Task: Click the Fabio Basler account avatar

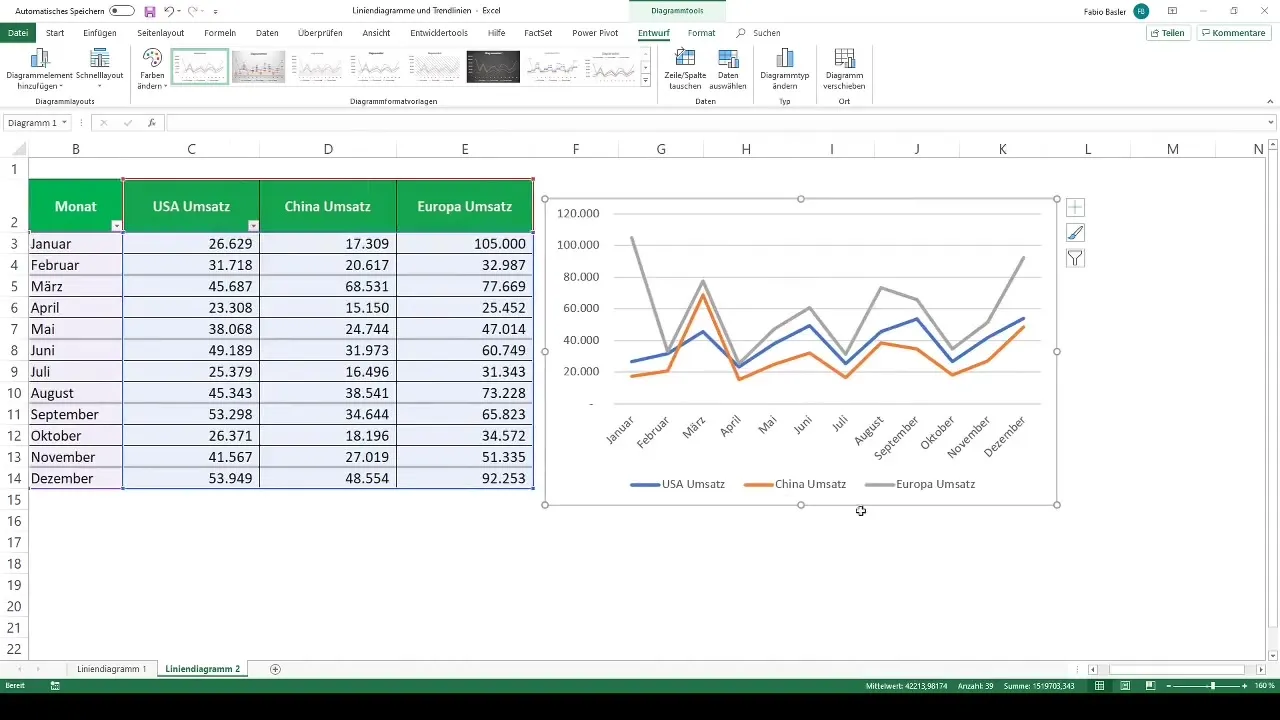Action: pos(1141,11)
